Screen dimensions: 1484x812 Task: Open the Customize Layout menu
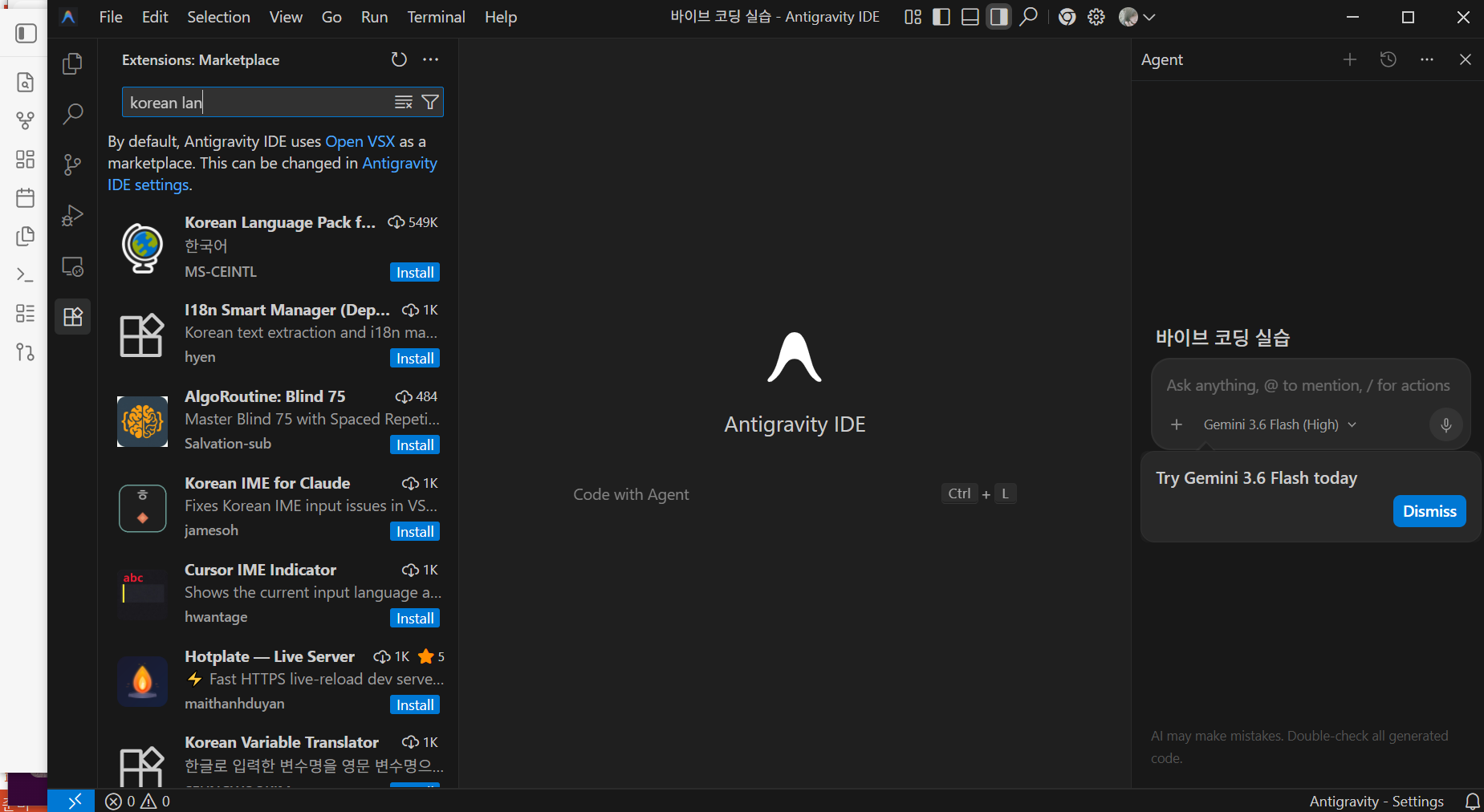point(913,17)
